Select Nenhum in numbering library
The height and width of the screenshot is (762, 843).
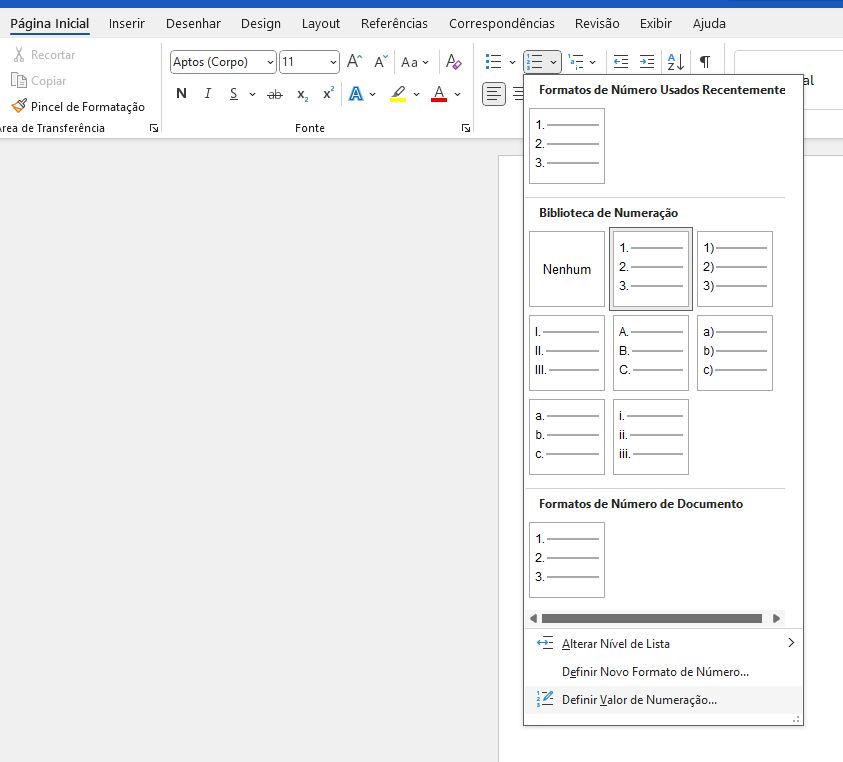(567, 269)
